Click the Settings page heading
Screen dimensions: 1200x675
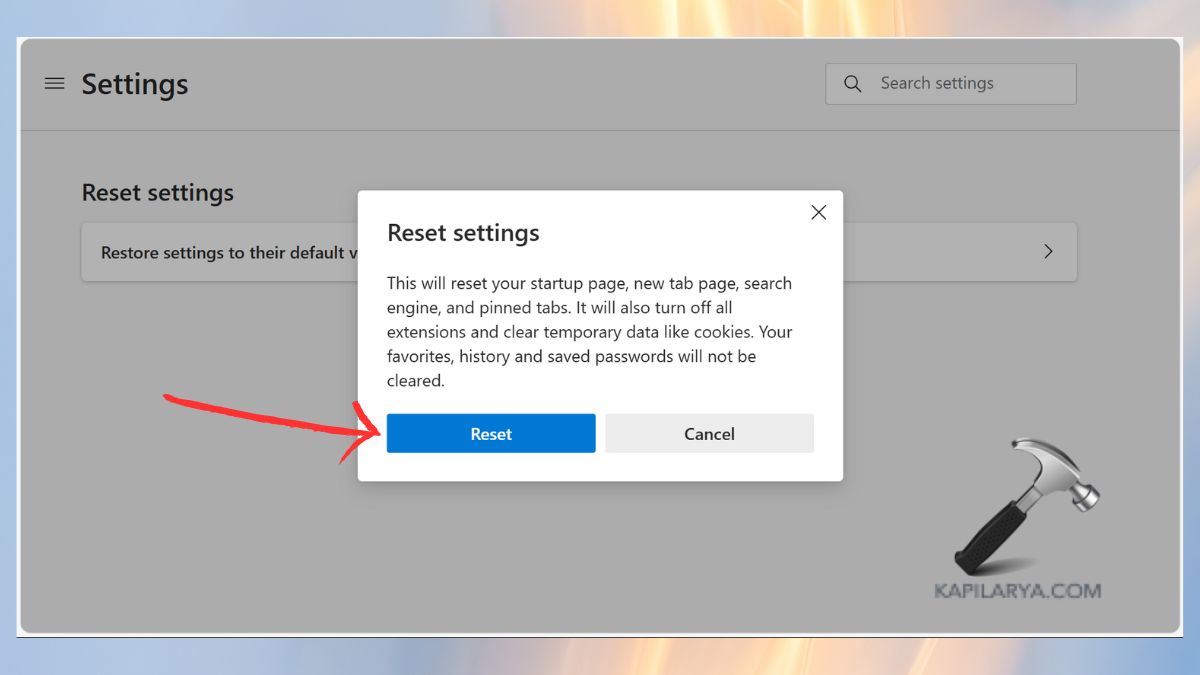point(134,84)
